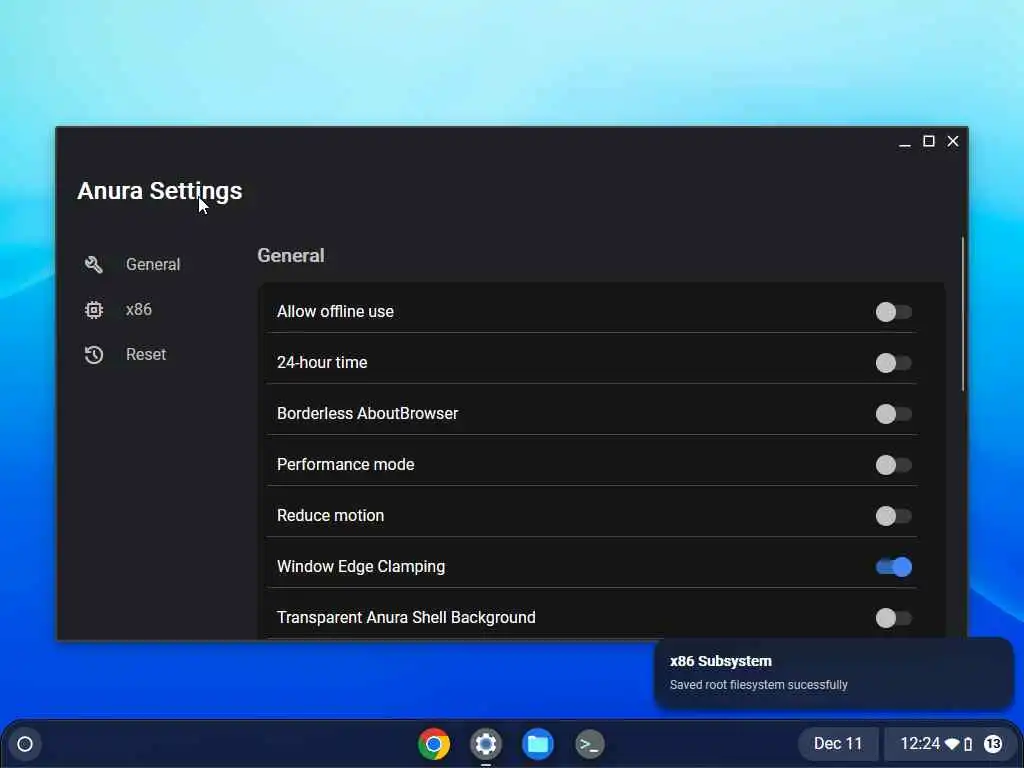Image resolution: width=1024 pixels, height=768 pixels.
Task: Select the General sidebar section
Action: point(132,264)
